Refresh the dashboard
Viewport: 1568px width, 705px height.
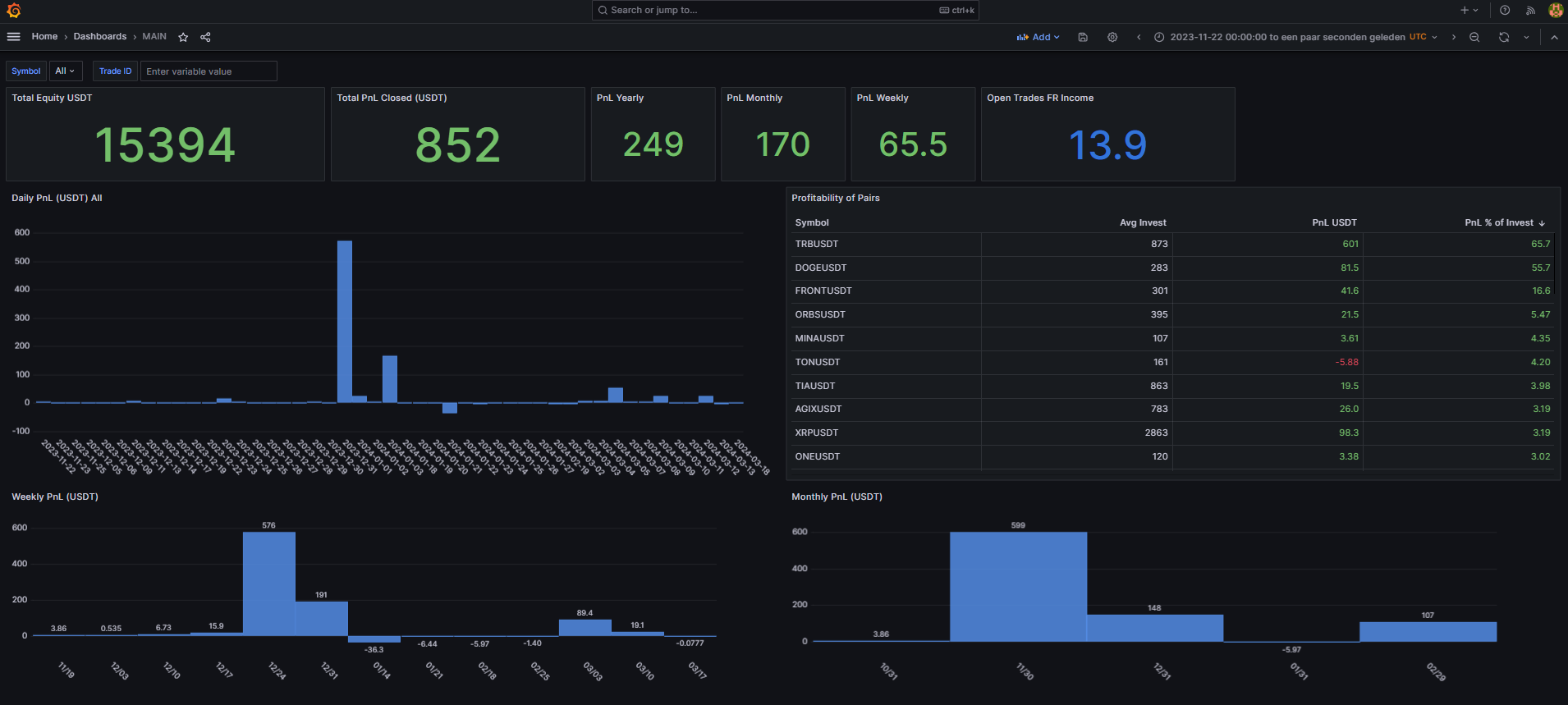point(1503,37)
